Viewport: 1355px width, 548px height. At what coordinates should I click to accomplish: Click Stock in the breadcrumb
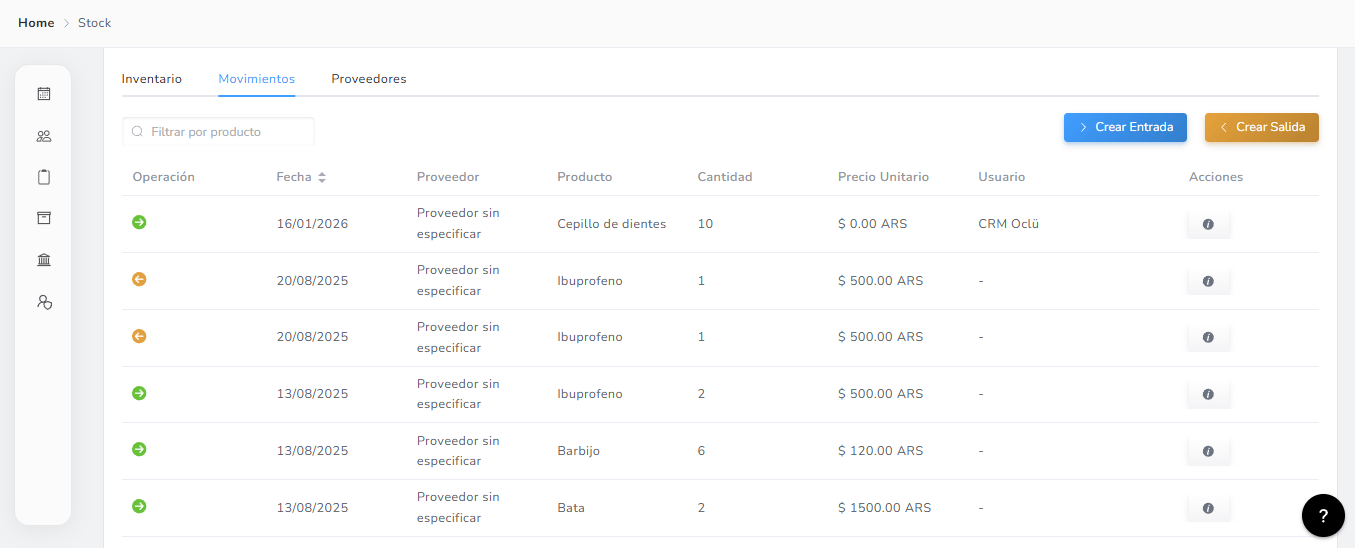pyautogui.click(x=95, y=23)
